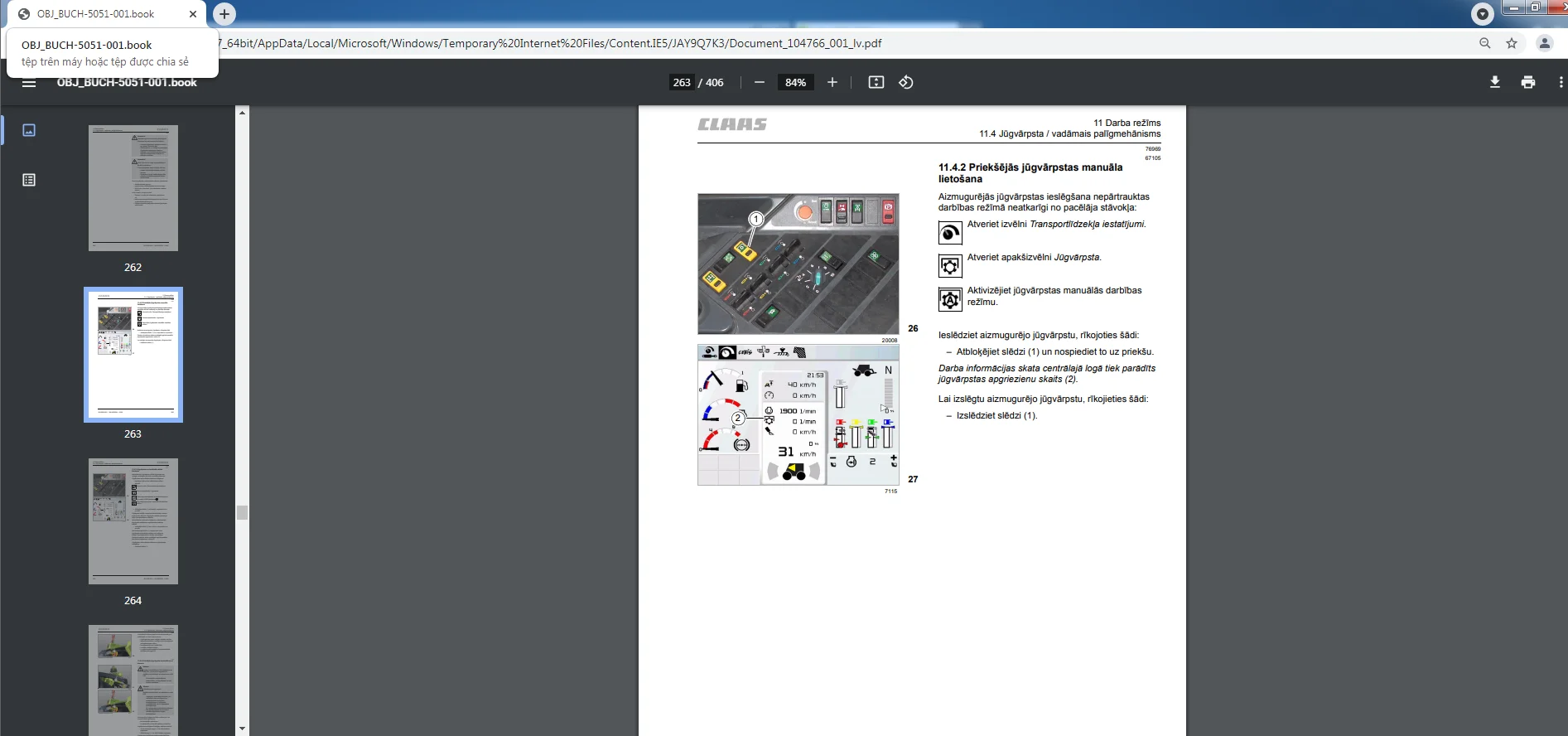Viewport: 1568px width, 736px height.
Task: Open page 262 thumbnail
Action: (x=133, y=188)
